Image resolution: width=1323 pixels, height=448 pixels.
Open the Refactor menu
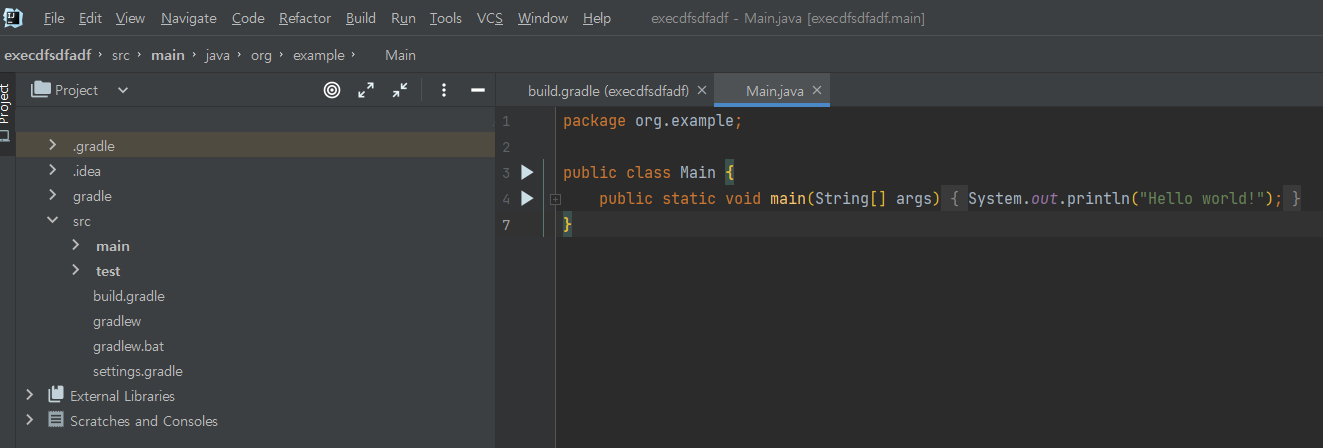pos(305,18)
